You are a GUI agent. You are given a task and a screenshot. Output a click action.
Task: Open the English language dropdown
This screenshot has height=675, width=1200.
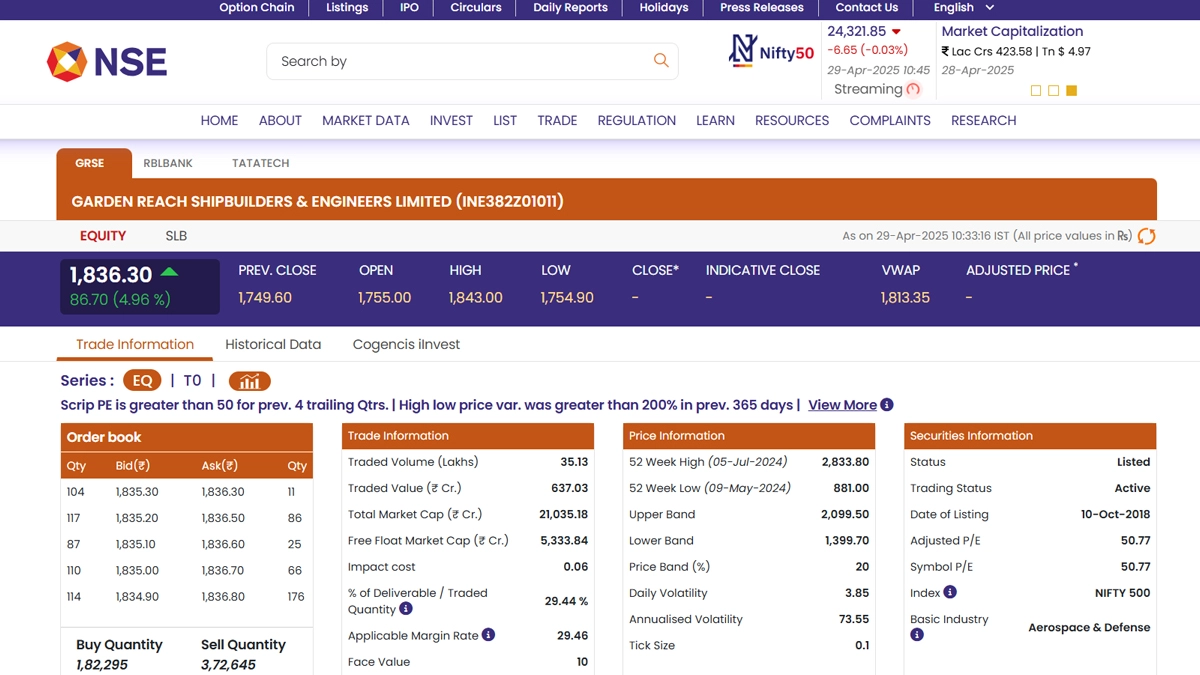(x=964, y=8)
